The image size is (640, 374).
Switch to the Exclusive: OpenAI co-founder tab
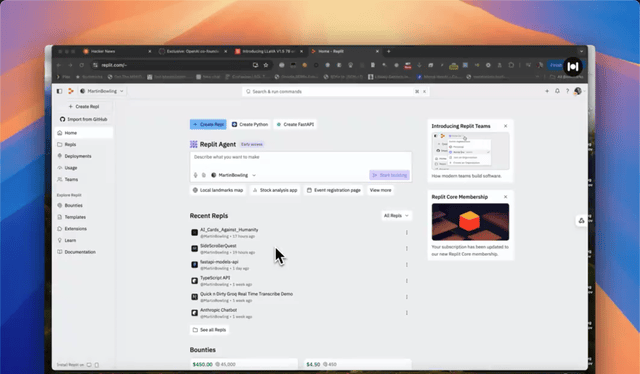[x=193, y=51]
